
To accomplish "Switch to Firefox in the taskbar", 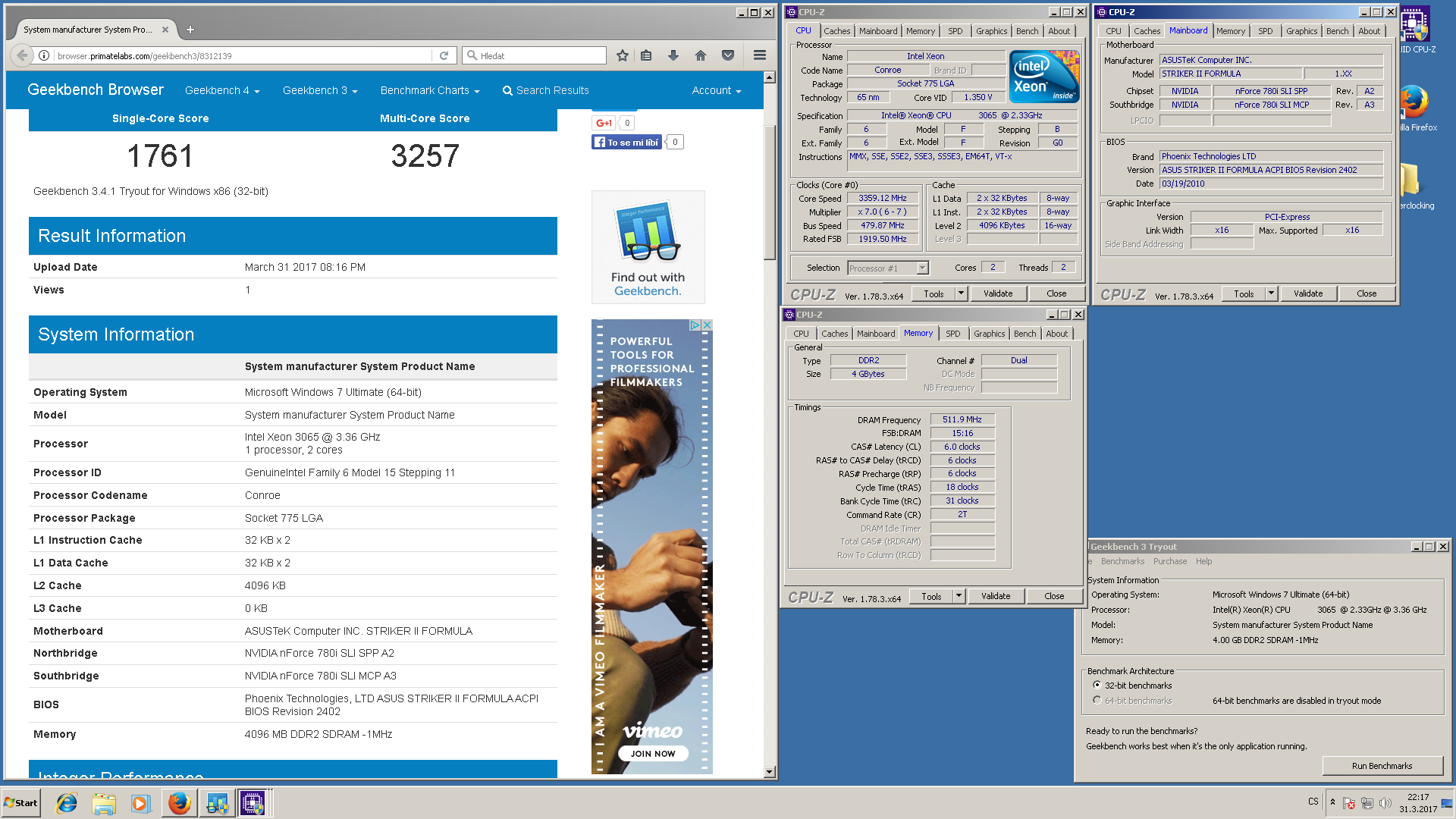I will pos(179,803).
